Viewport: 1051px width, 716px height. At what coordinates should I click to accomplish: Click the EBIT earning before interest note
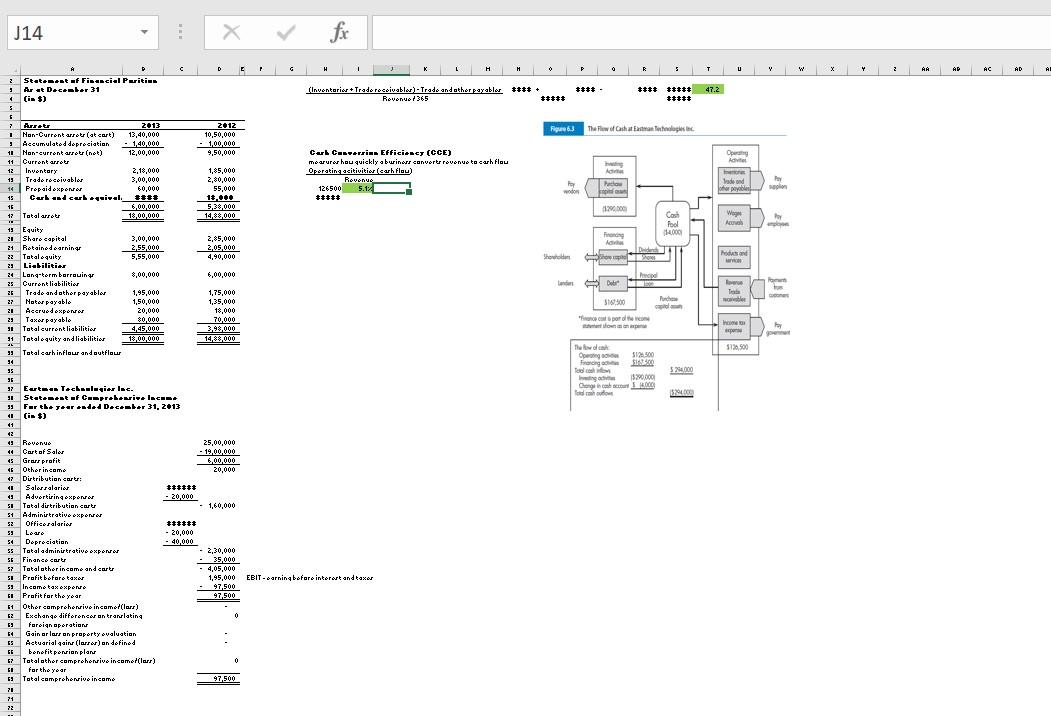click(310, 578)
